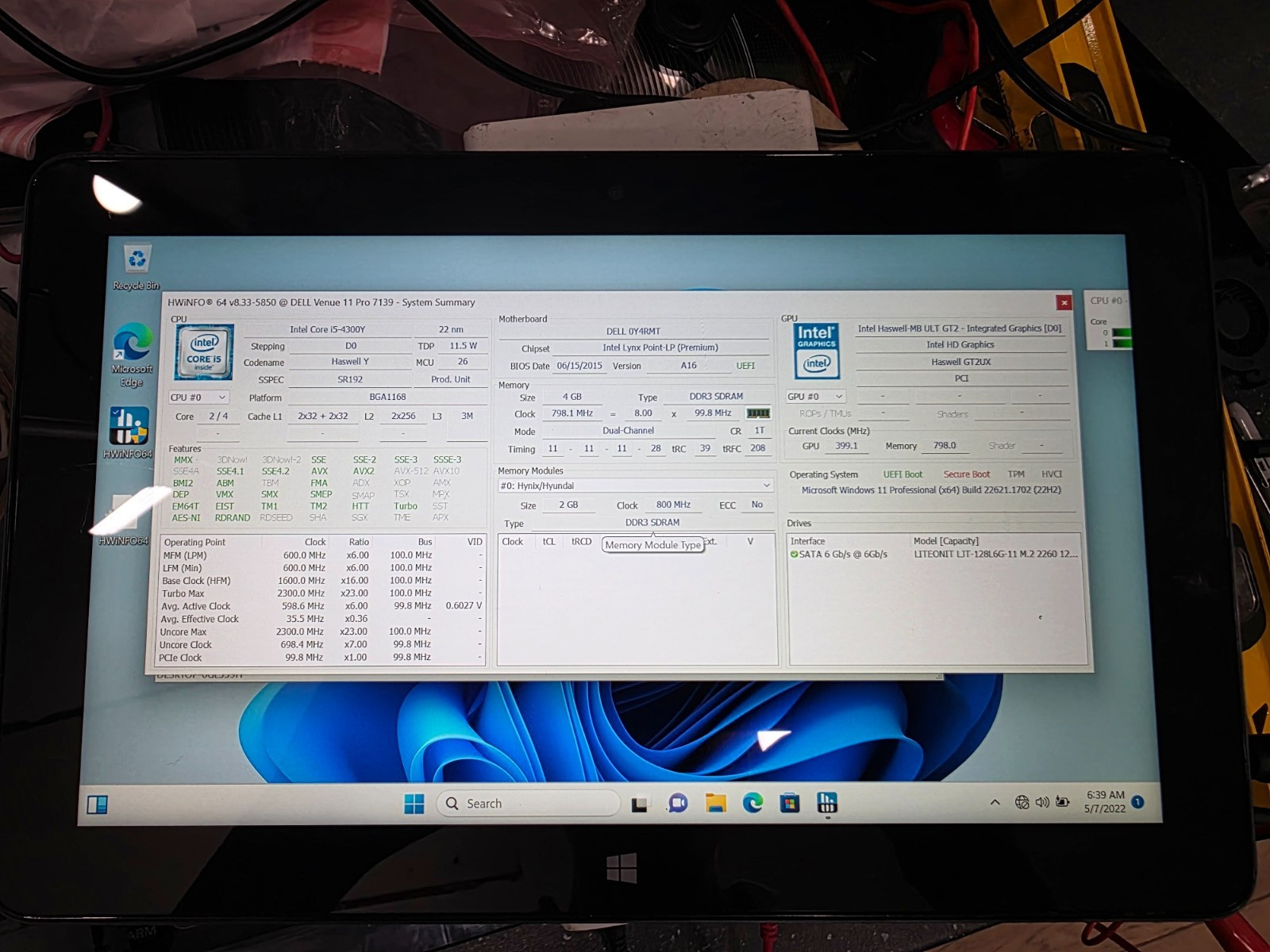1270x952 pixels.
Task: Click the HVCI status label
Action: pos(1052,474)
